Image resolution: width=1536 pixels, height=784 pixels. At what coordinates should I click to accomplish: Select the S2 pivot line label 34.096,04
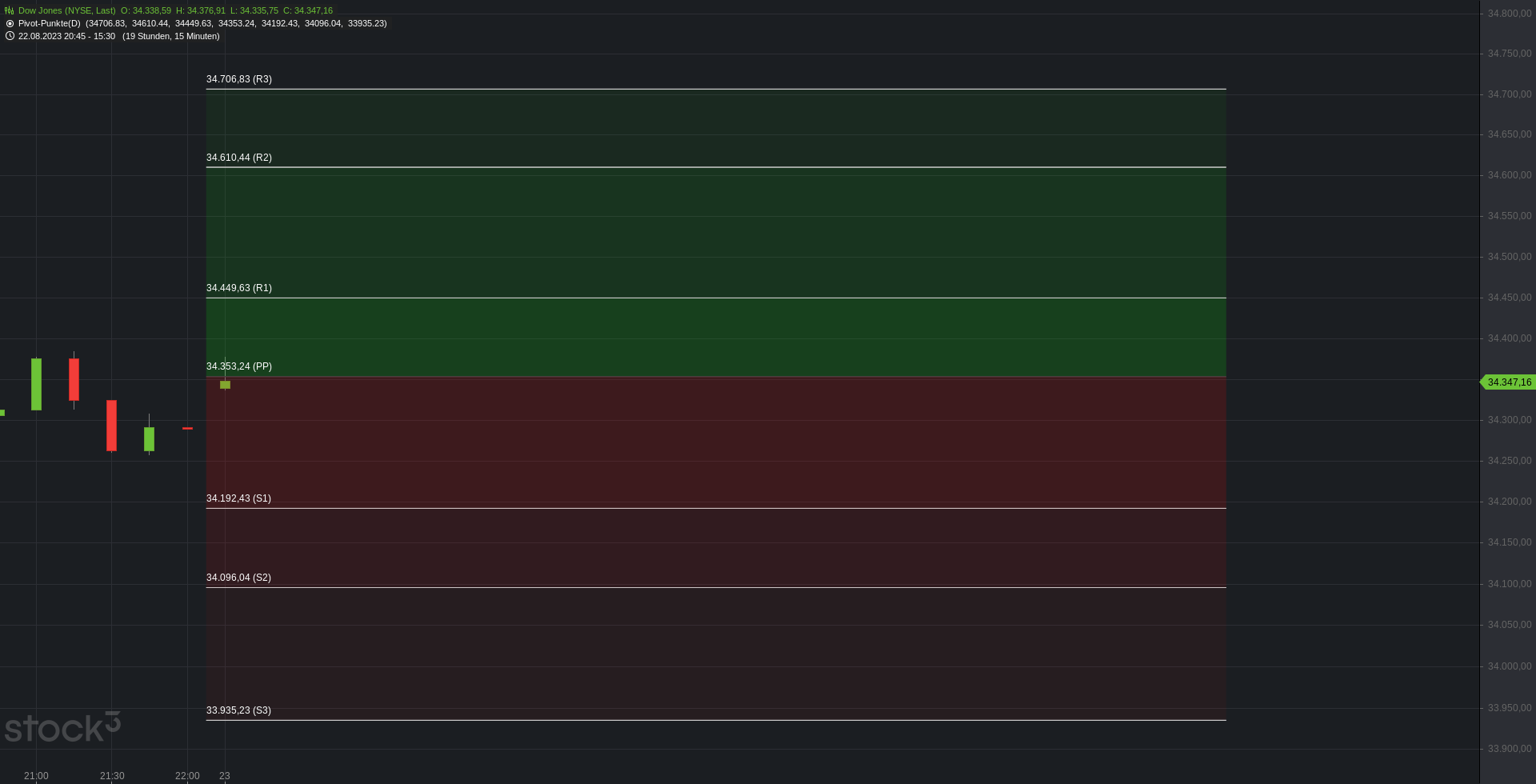click(x=238, y=578)
